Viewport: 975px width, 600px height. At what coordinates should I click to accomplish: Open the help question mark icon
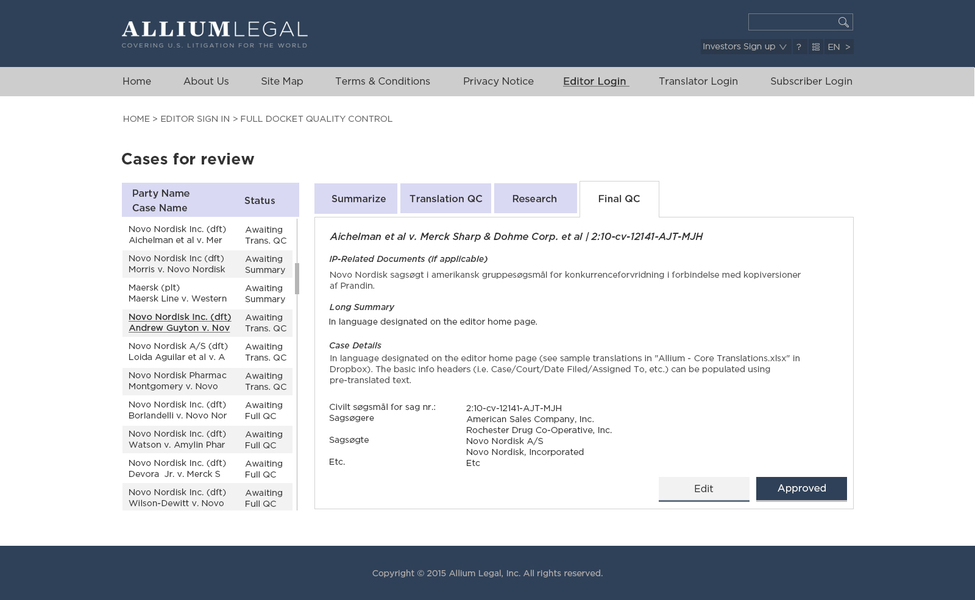[x=798, y=47]
